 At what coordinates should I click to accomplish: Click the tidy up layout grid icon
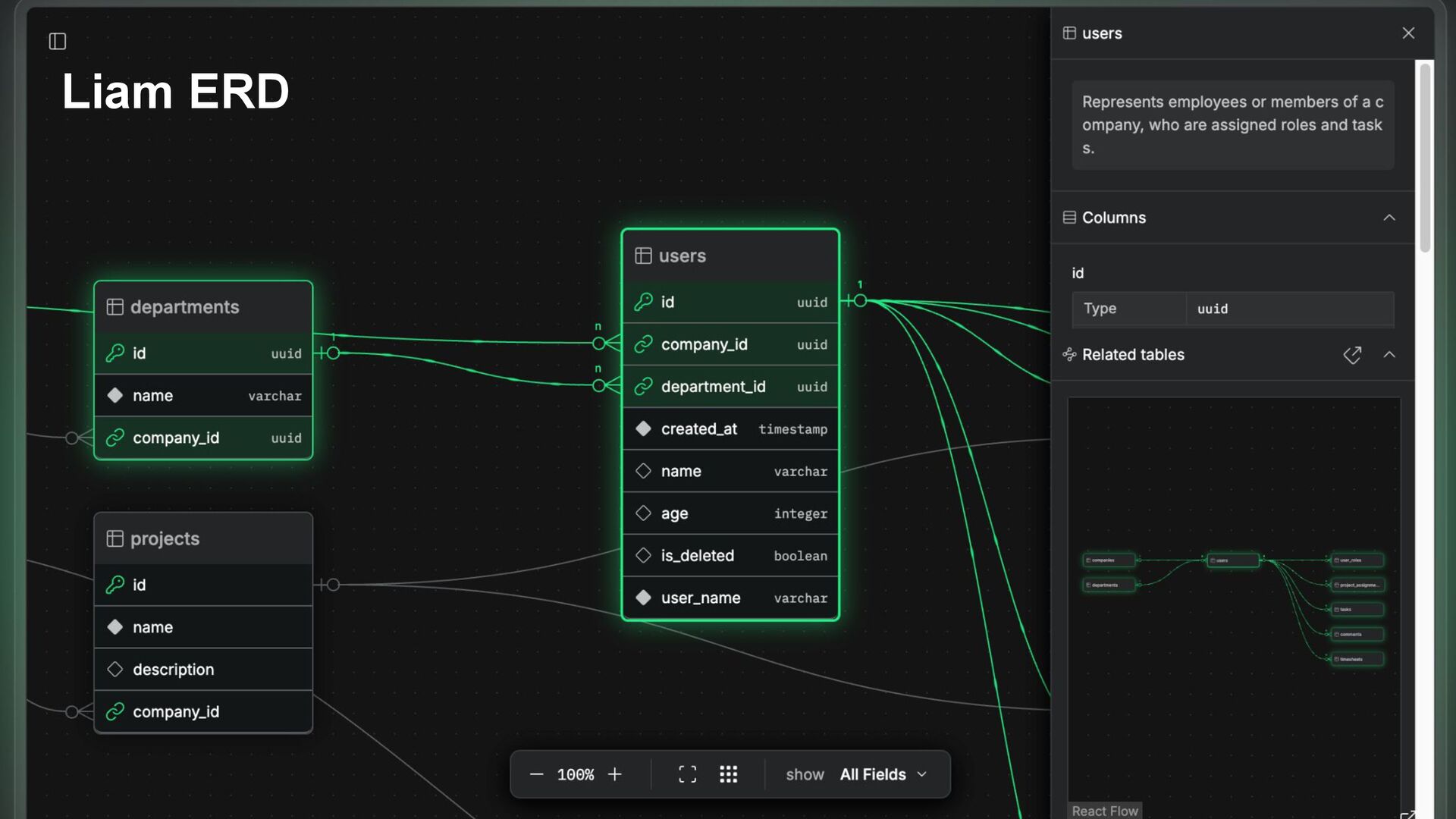point(728,774)
